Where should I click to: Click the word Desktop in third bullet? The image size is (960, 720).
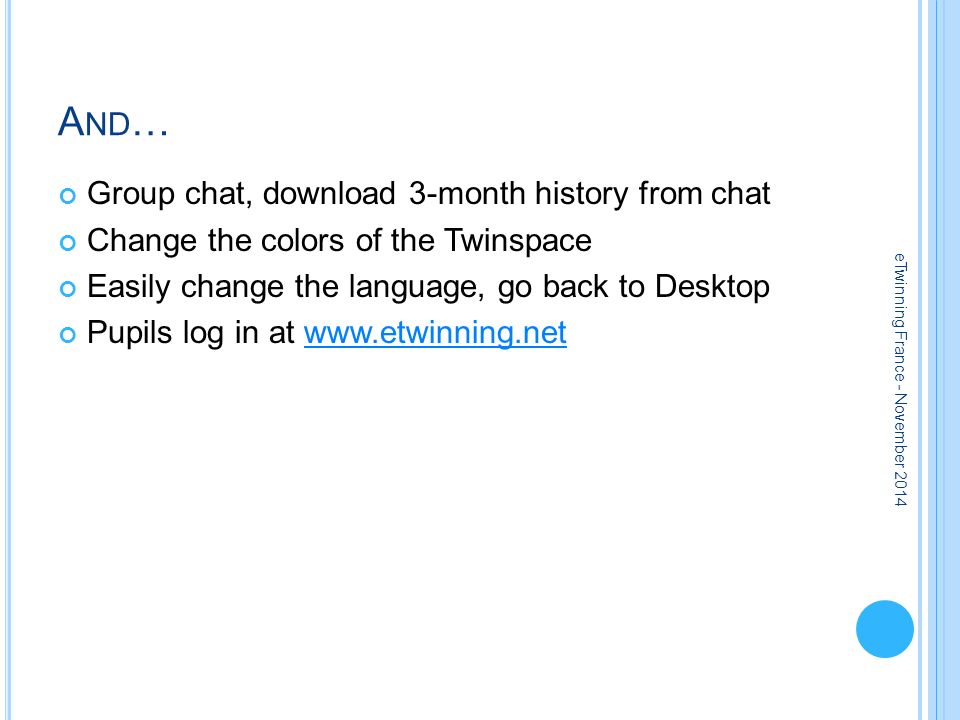pyautogui.click(x=712, y=287)
